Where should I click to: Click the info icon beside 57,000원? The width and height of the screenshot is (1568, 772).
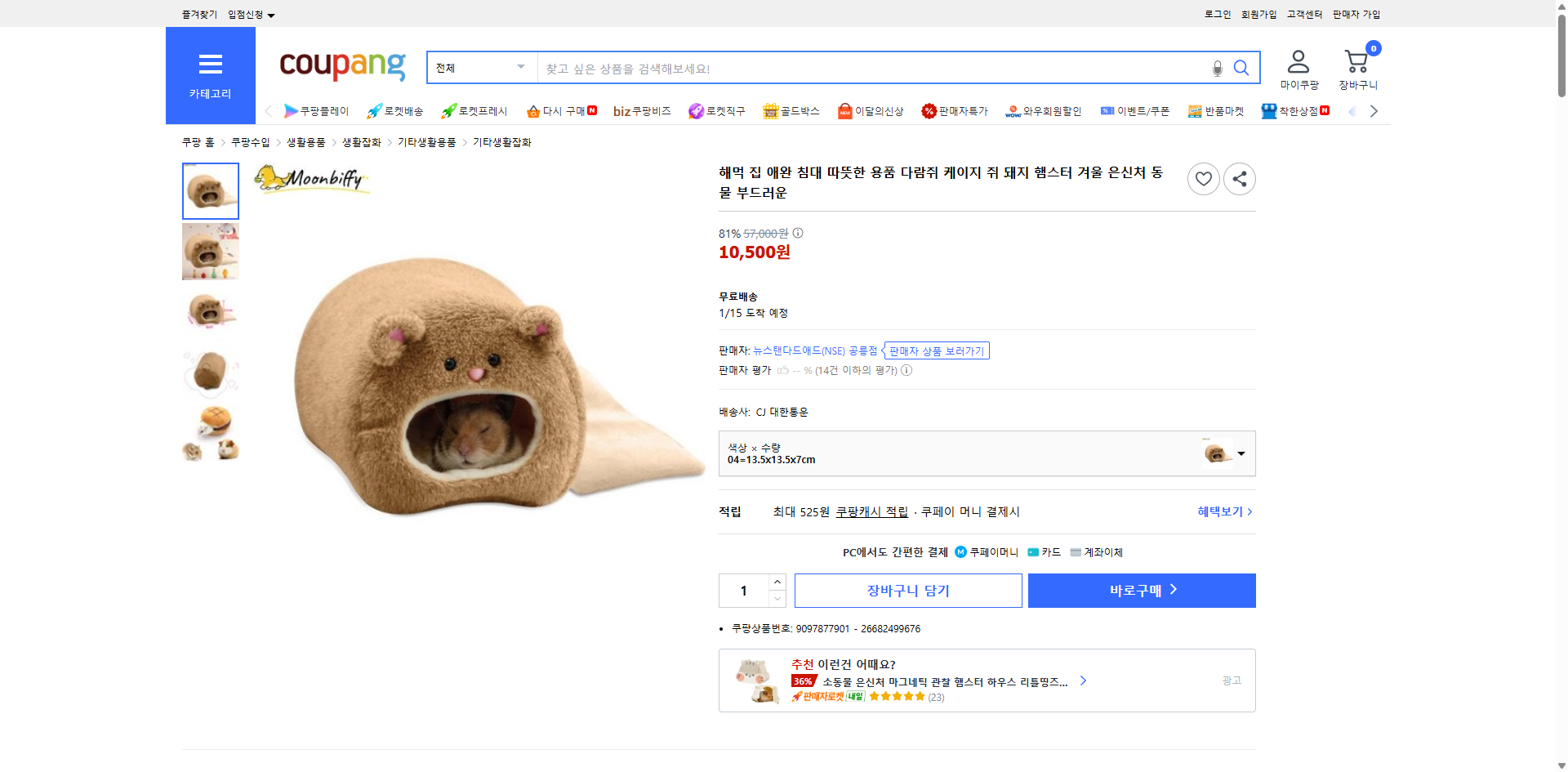coord(797,233)
